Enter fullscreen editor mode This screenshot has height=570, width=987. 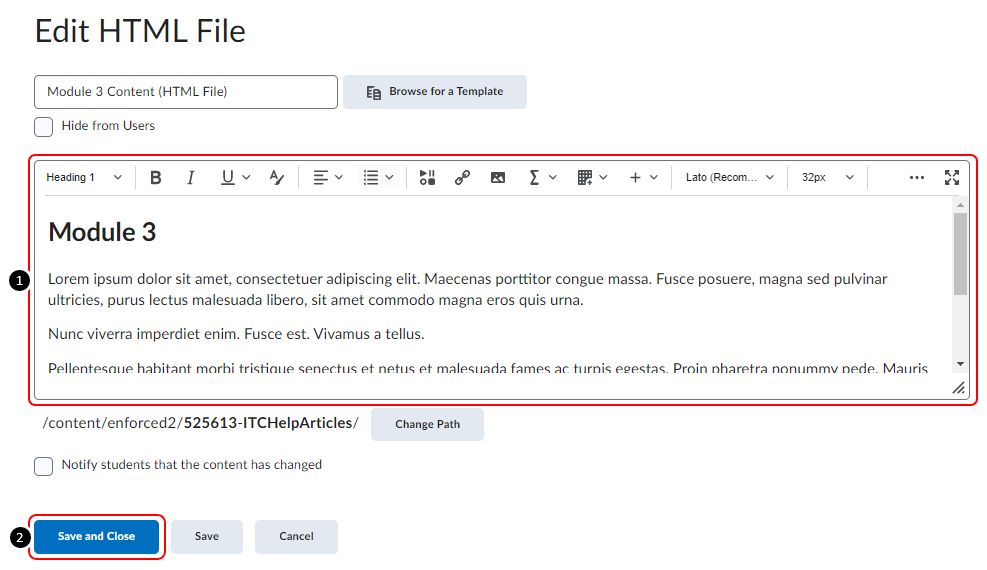pyautogui.click(x=951, y=177)
